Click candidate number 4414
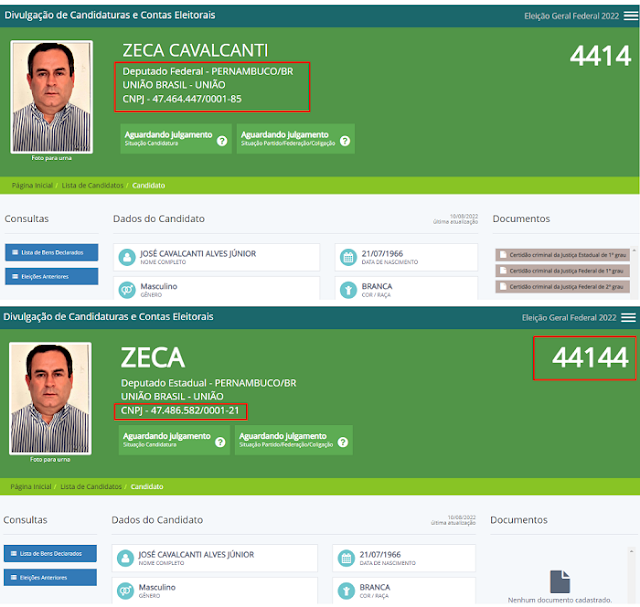This screenshot has width=640, height=607. (x=600, y=56)
